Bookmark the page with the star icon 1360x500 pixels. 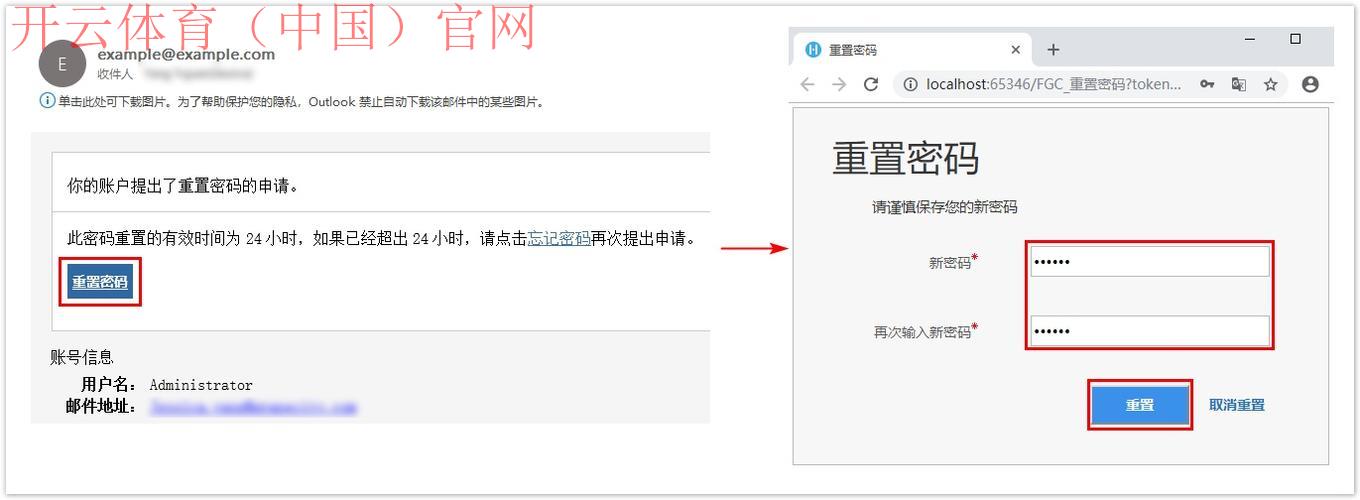click(x=1271, y=85)
